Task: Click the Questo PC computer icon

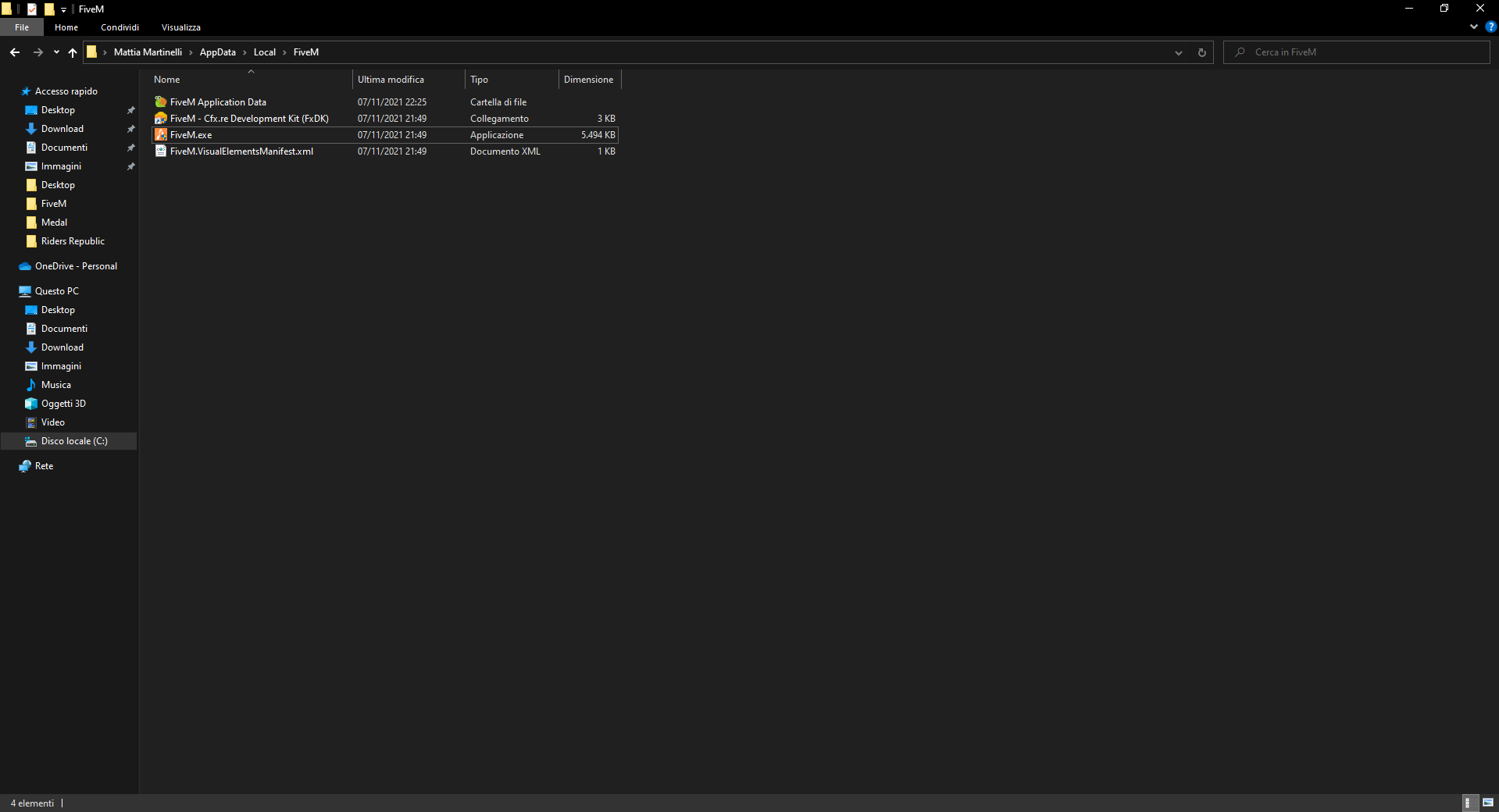Action: click(25, 291)
